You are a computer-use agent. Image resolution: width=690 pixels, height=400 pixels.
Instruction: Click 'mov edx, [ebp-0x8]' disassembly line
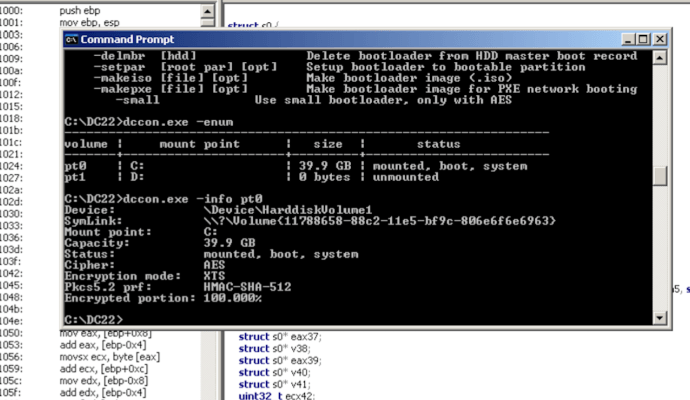tap(104, 381)
